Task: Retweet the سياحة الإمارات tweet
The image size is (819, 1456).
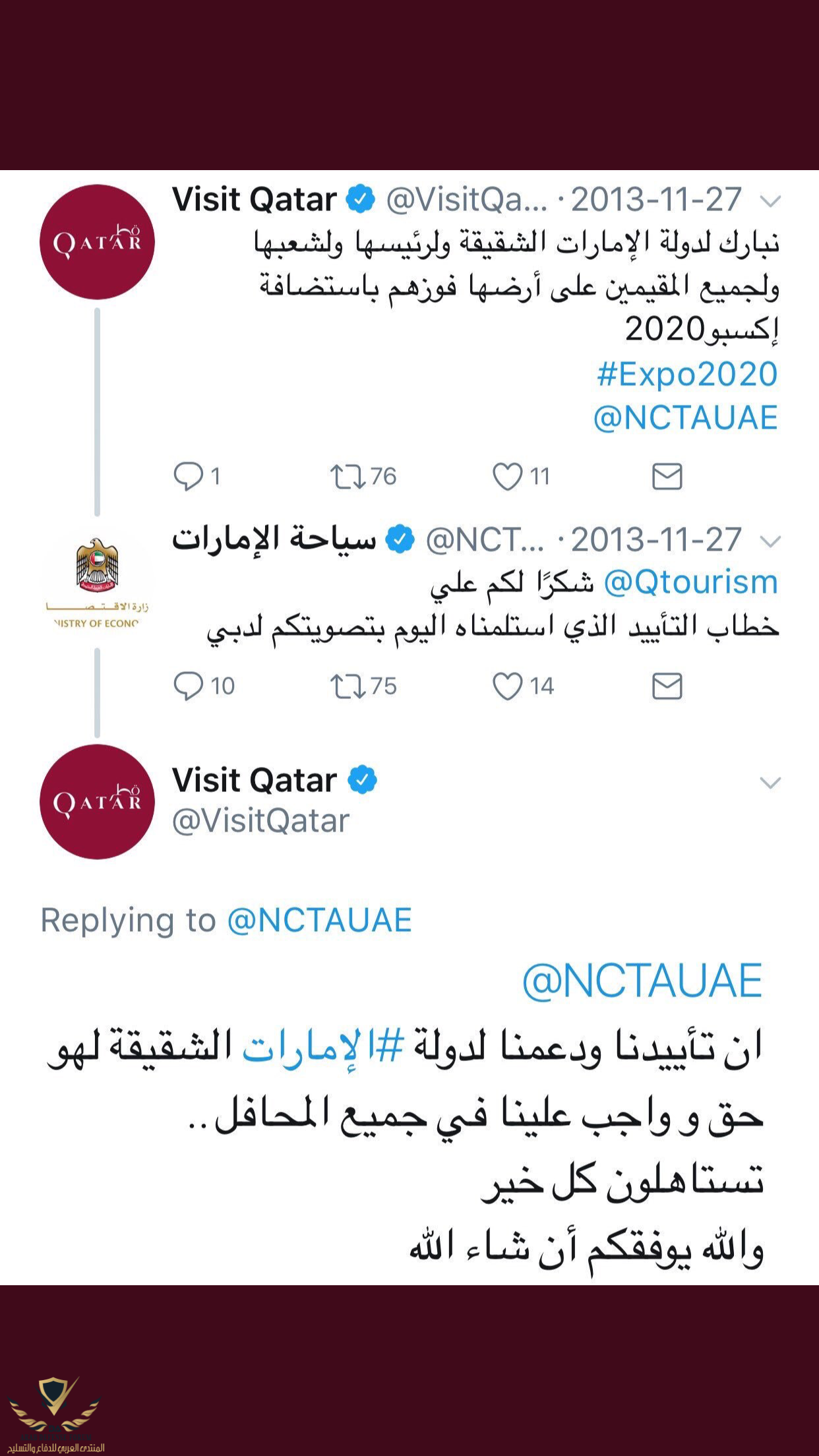Action: coord(348,686)
